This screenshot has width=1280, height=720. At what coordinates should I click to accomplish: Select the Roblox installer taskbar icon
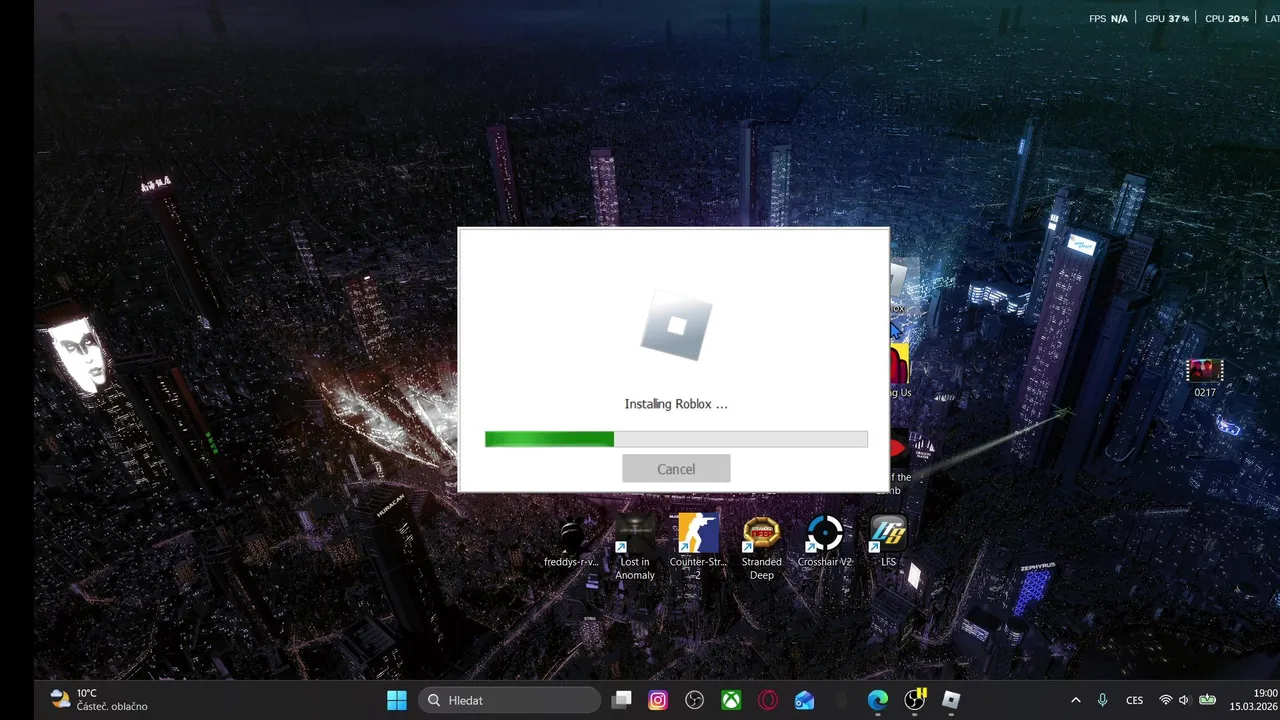pos(951,700)
